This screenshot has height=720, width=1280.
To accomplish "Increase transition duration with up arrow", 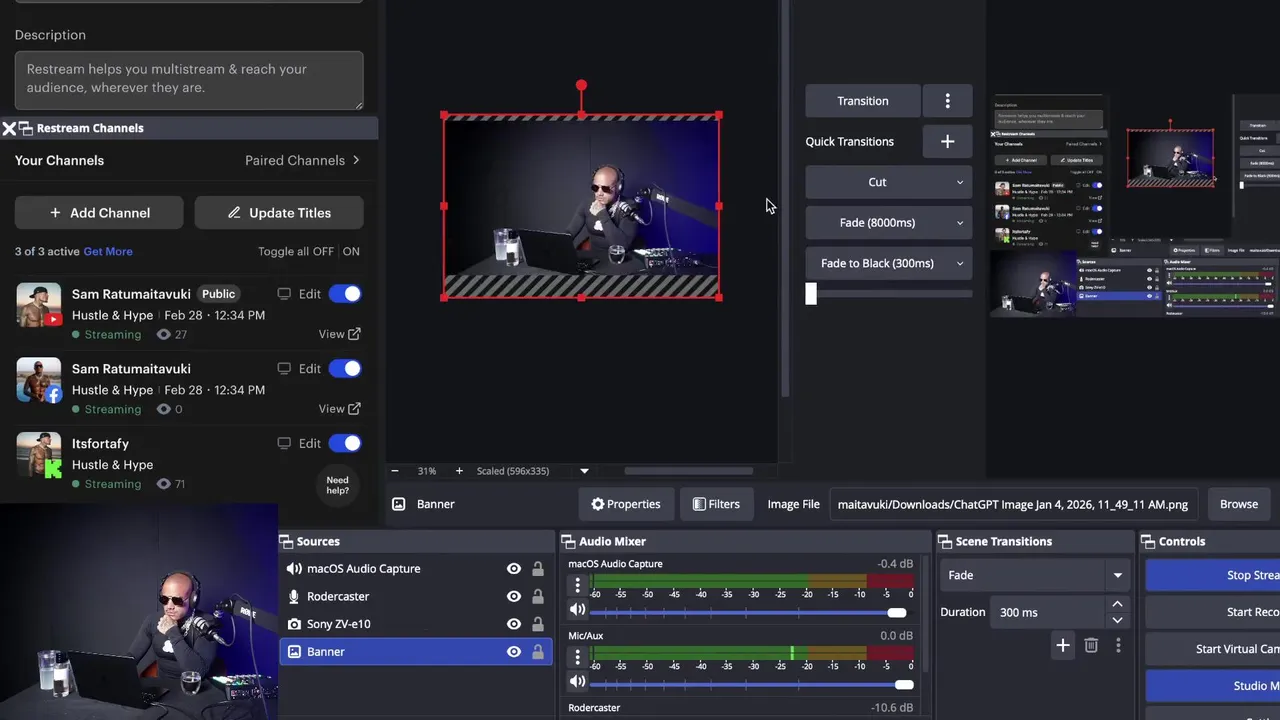I will click(x=1117, y=604).
